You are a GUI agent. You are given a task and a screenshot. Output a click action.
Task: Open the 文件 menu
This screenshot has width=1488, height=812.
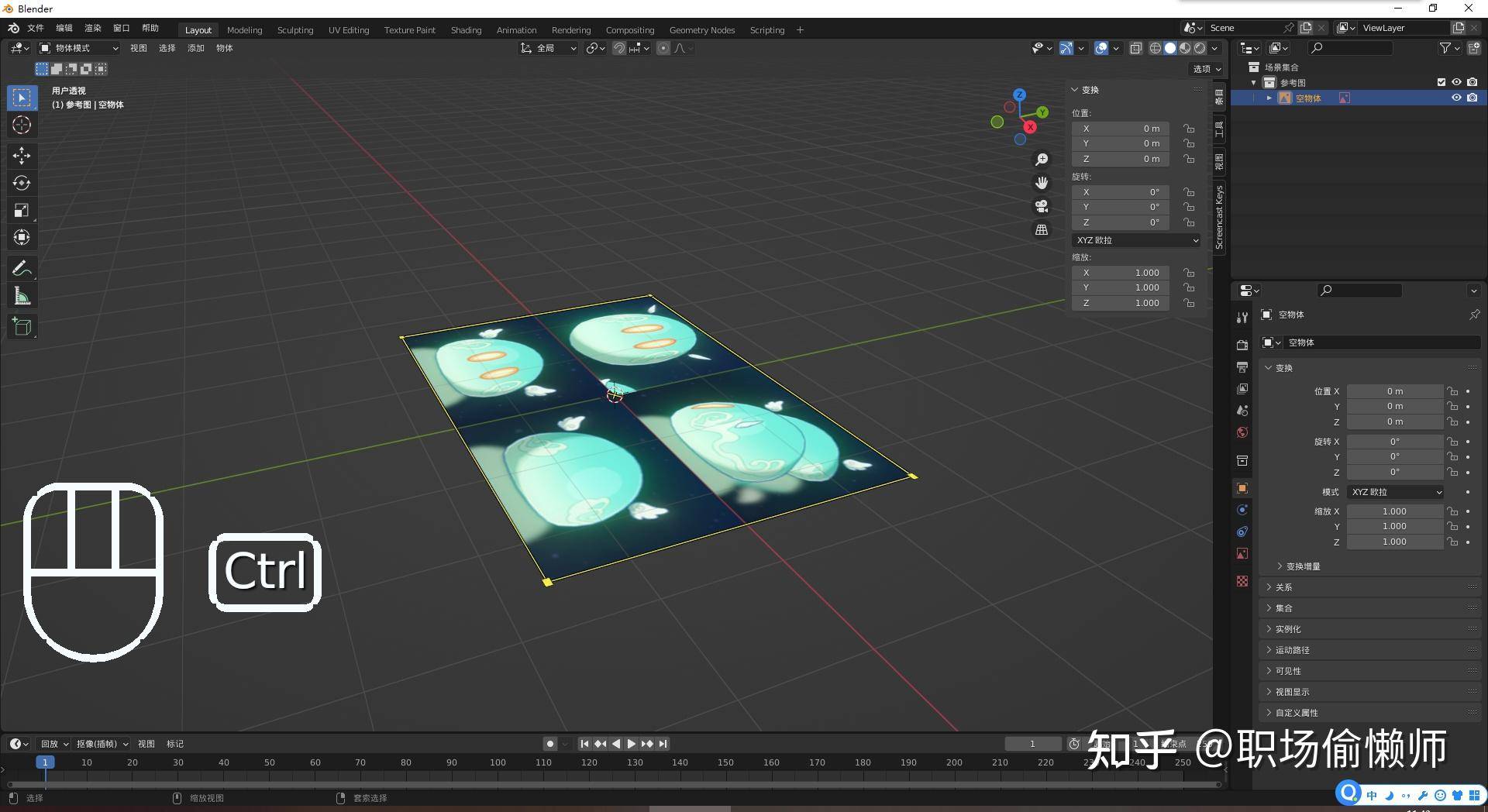coord(36,28)
